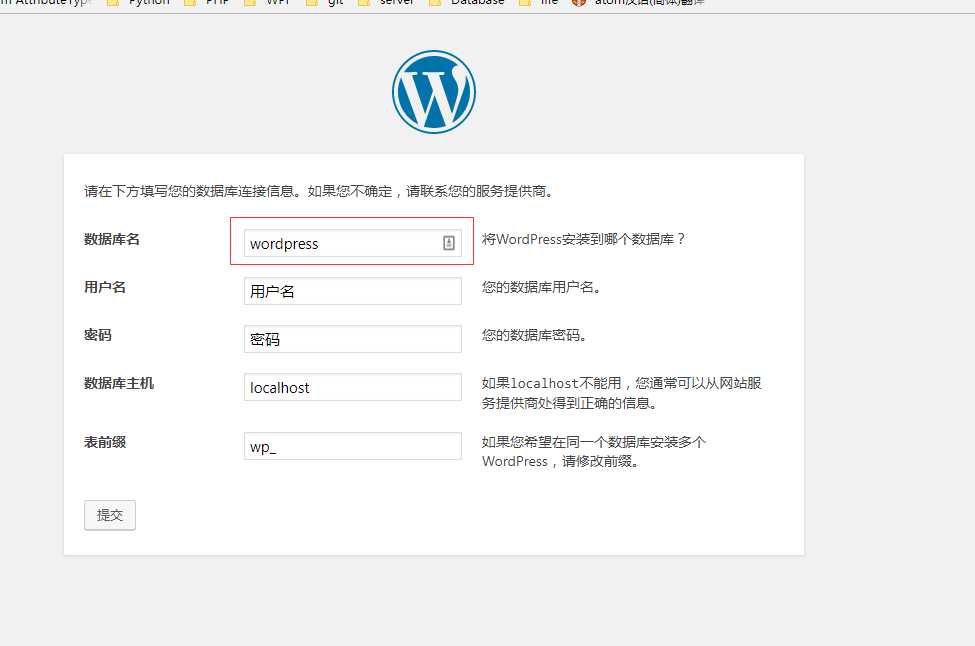Click the hint 您的数据库密码。
Image resolution: width=975 pixels, height=646 pixels.
click(534, 335)
